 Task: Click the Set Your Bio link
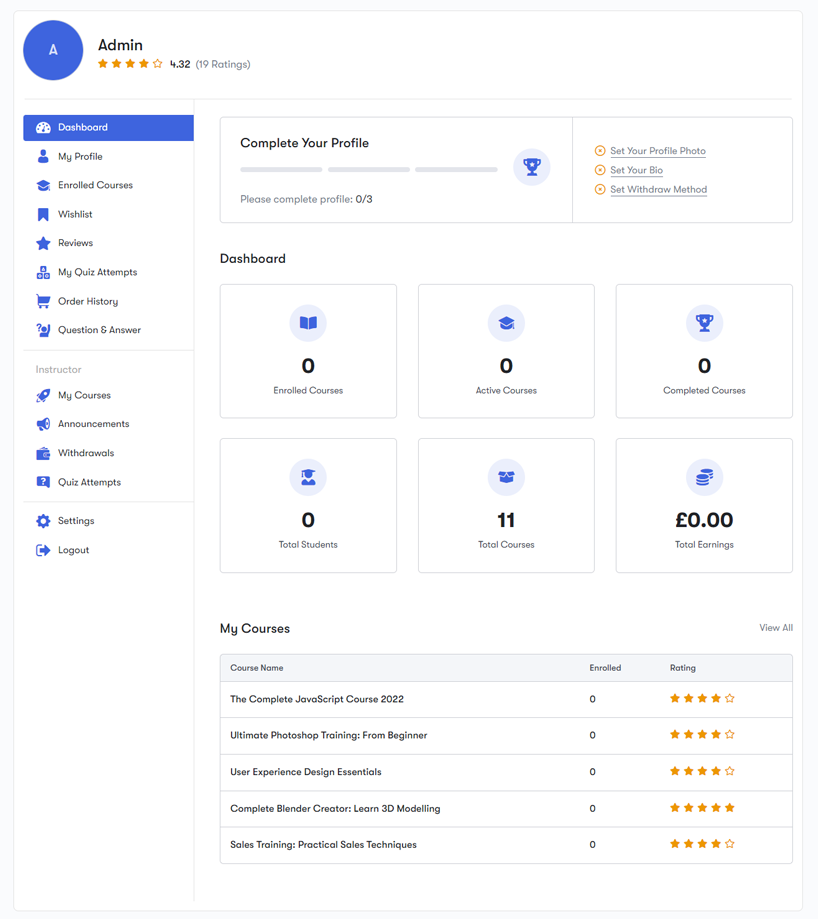point(636,170)
